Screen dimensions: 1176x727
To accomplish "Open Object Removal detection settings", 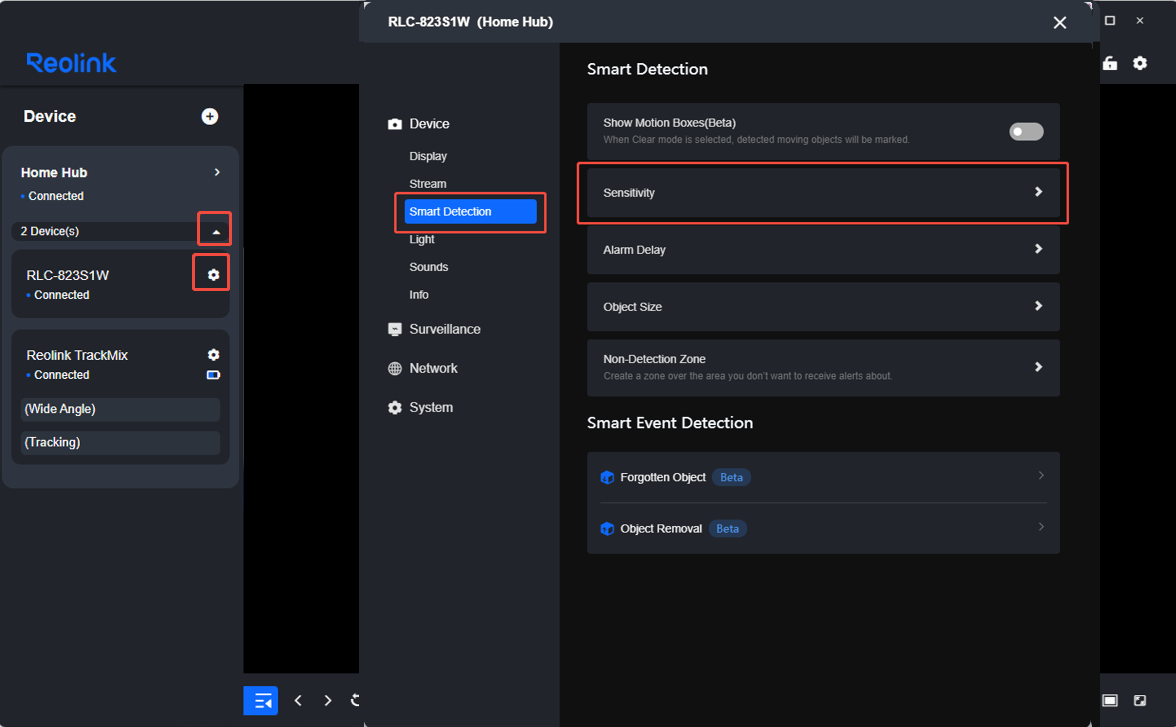I will (x=823, y=528).
